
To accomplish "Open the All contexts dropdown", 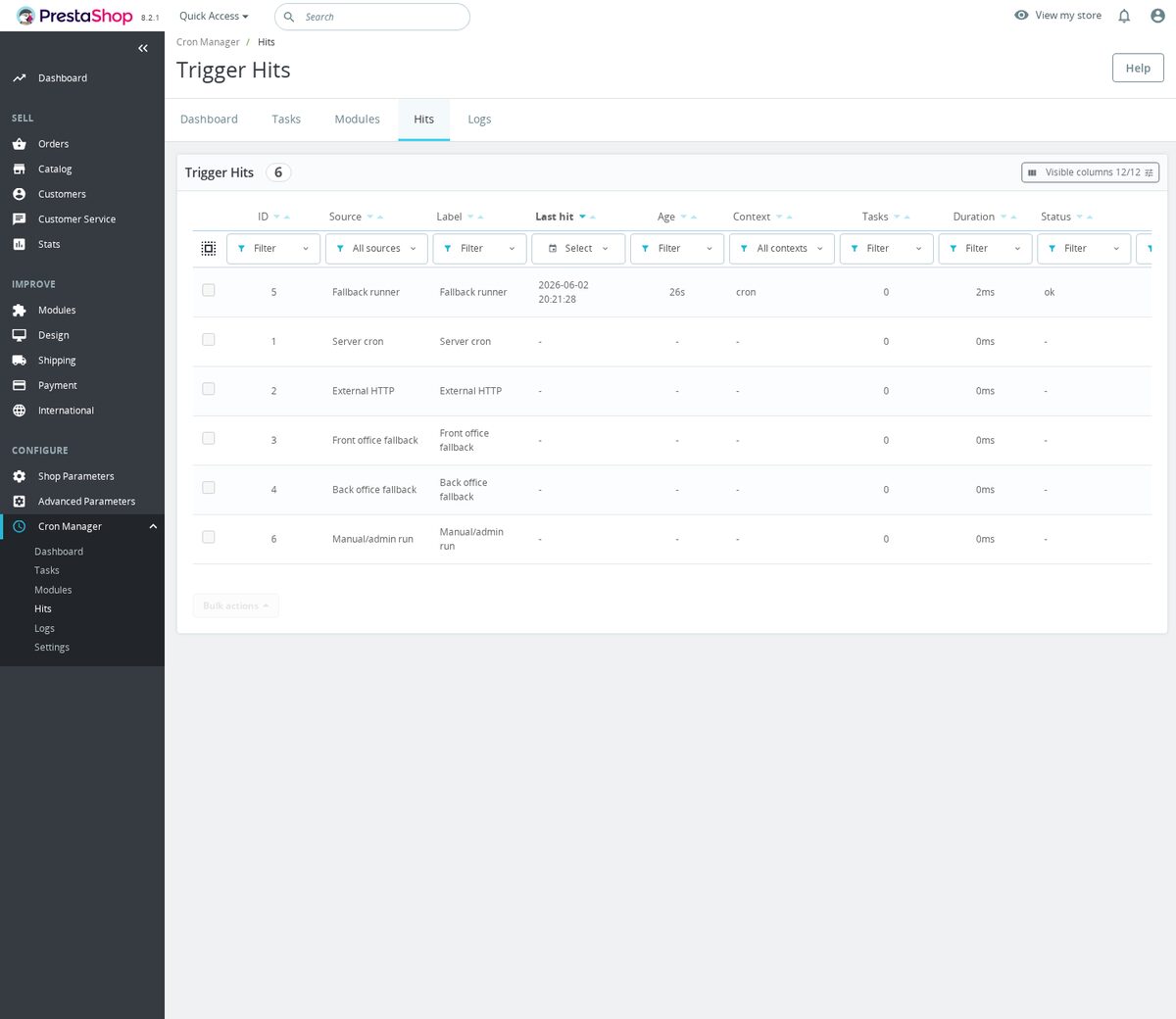I will (x=782, y=249).
